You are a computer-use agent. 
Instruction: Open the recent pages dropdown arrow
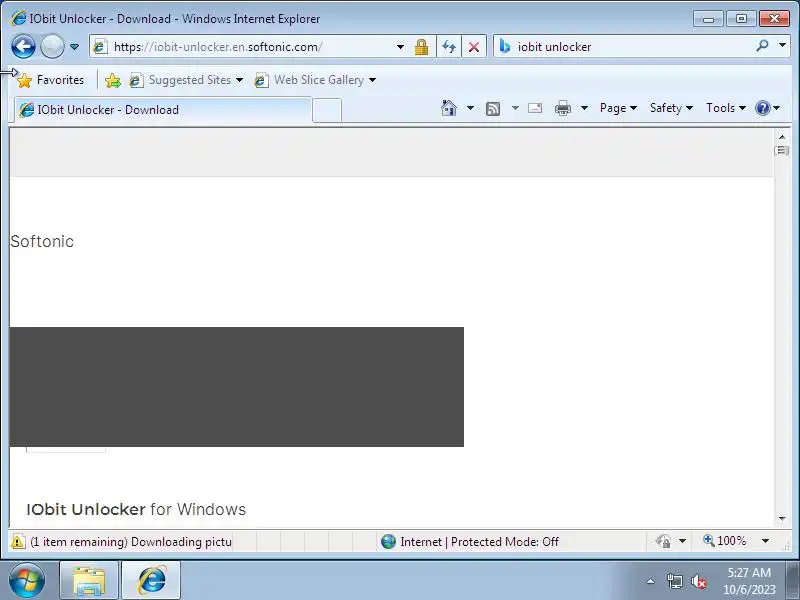pyautogui.click(x=74, y=47)
